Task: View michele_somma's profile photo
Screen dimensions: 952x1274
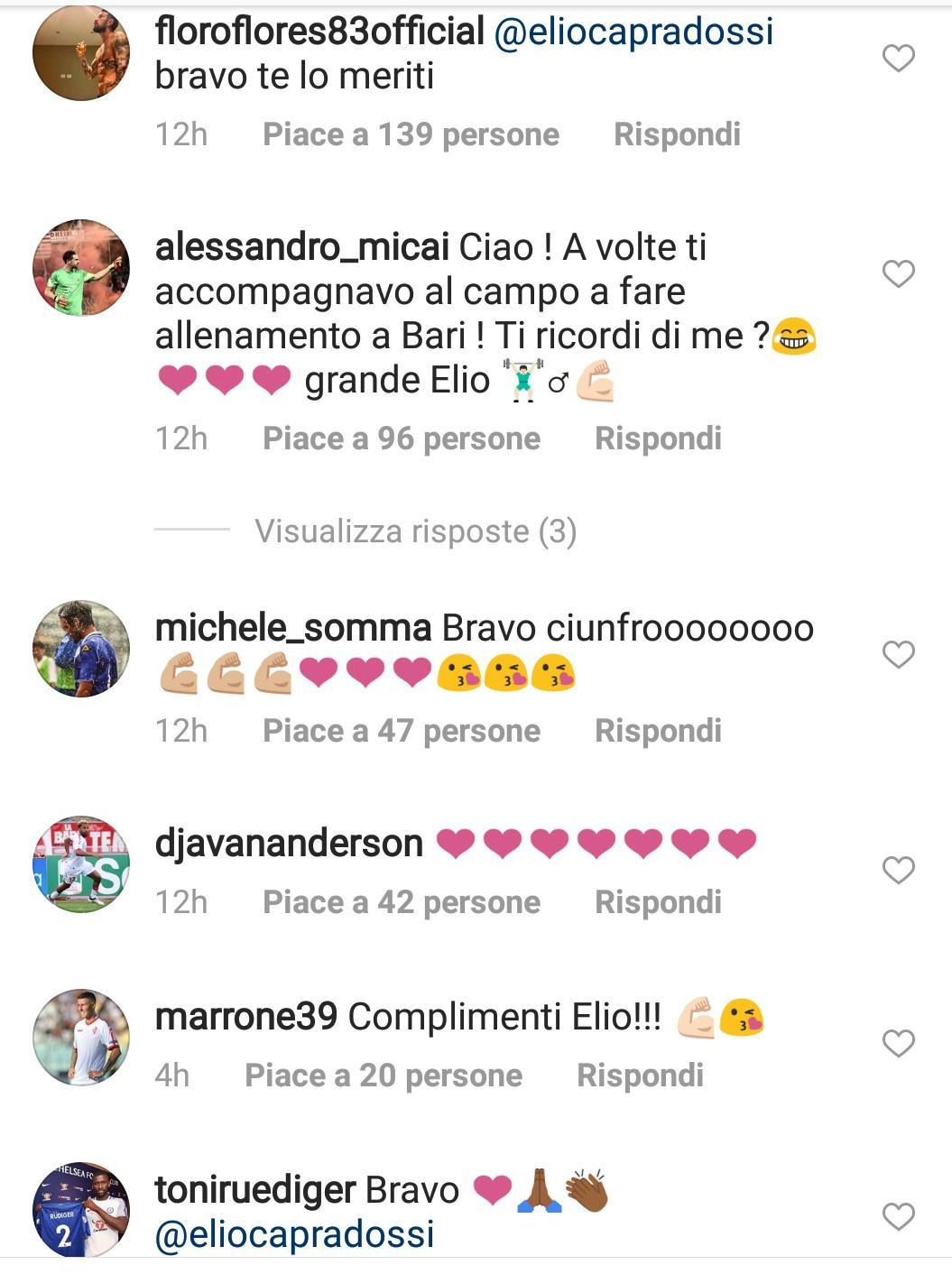Action: click(x=81, y=649)
